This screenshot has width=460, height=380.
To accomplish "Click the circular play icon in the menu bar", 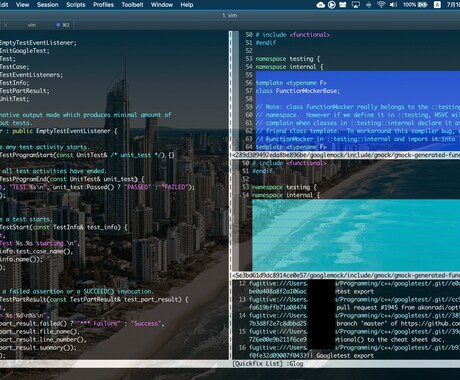I will pos(331,5).
